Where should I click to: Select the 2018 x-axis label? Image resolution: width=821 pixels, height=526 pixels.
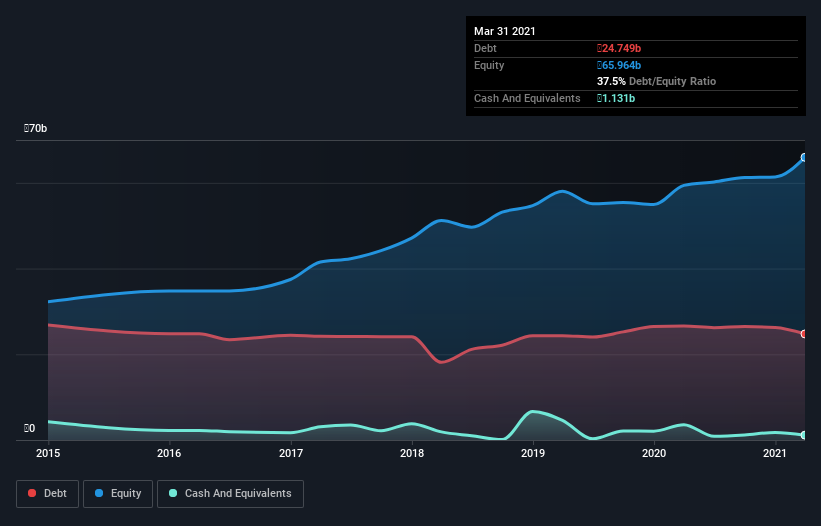tap(412, 453)
